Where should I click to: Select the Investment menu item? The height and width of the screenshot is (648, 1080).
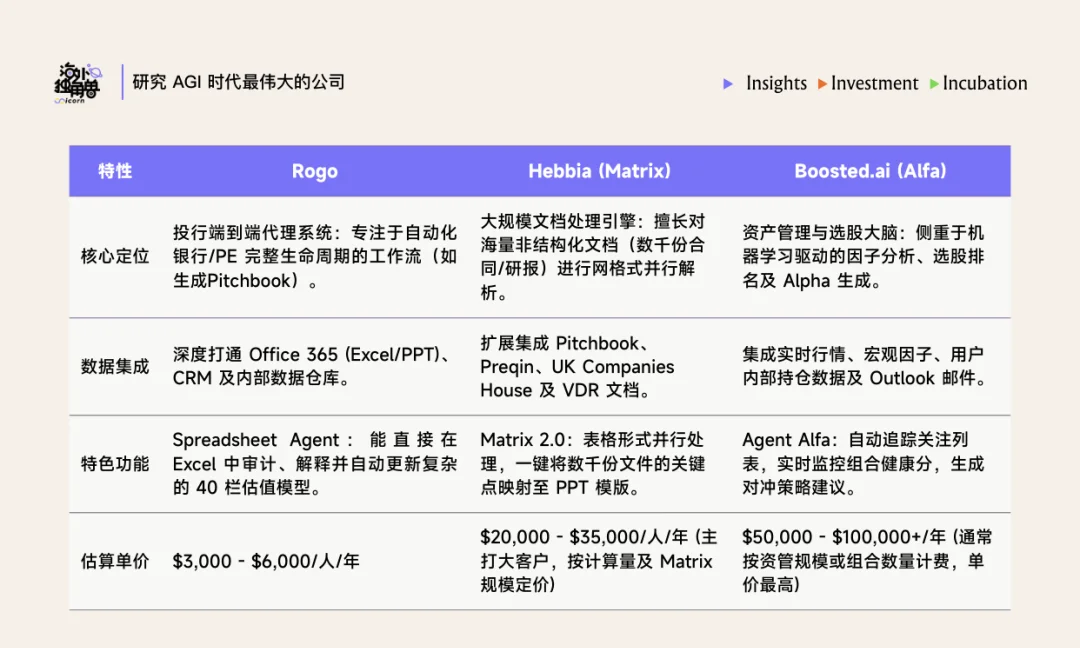coord(874,84)
